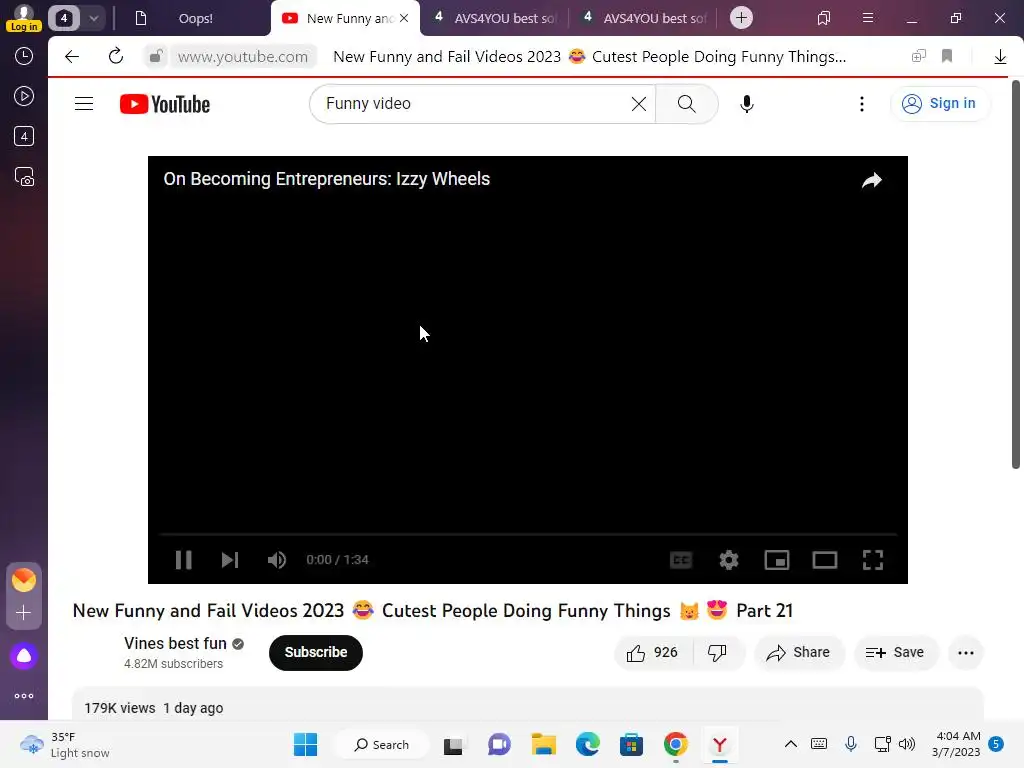
Task: Open the bookmarks collections icon in title bar
Action: 824,18
